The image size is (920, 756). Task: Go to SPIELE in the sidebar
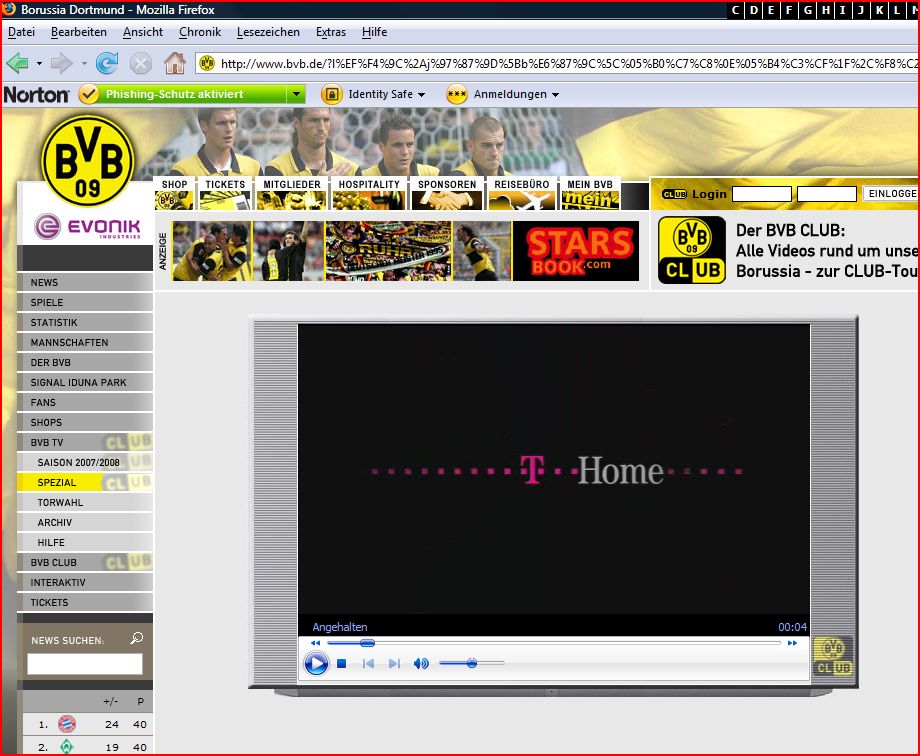coord(85,302)
